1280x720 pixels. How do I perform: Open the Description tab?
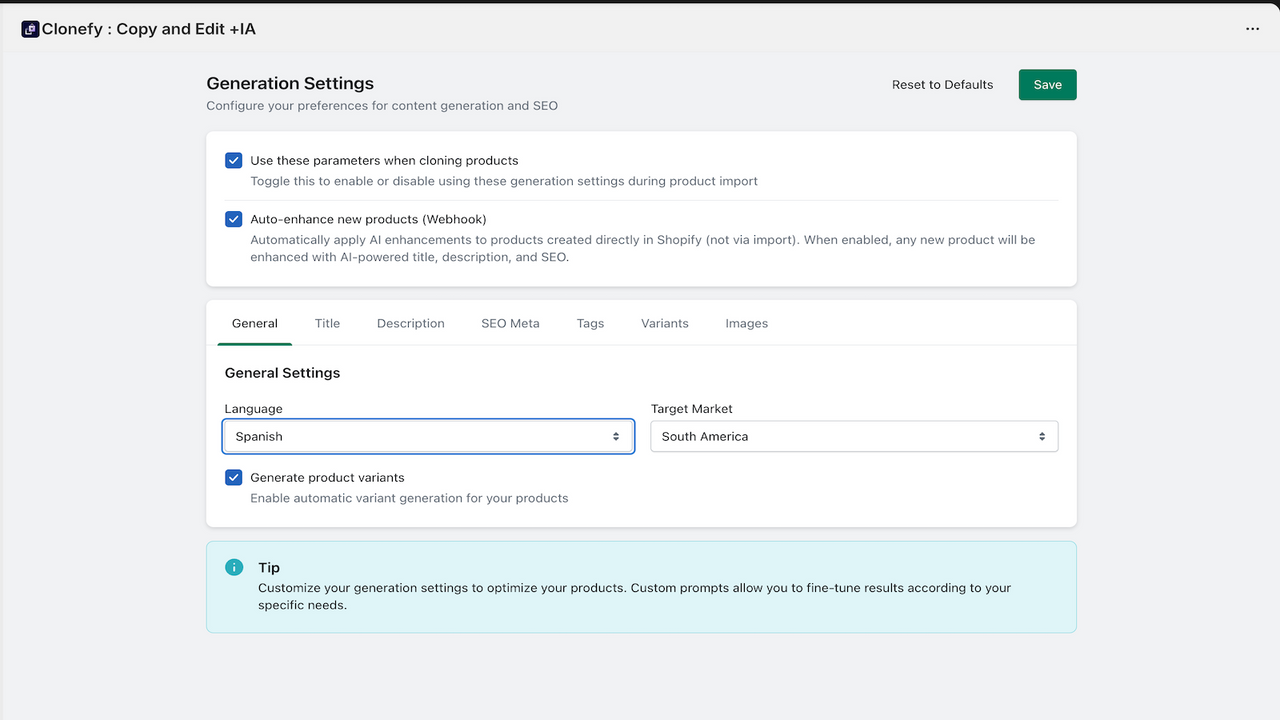(411, 323)
